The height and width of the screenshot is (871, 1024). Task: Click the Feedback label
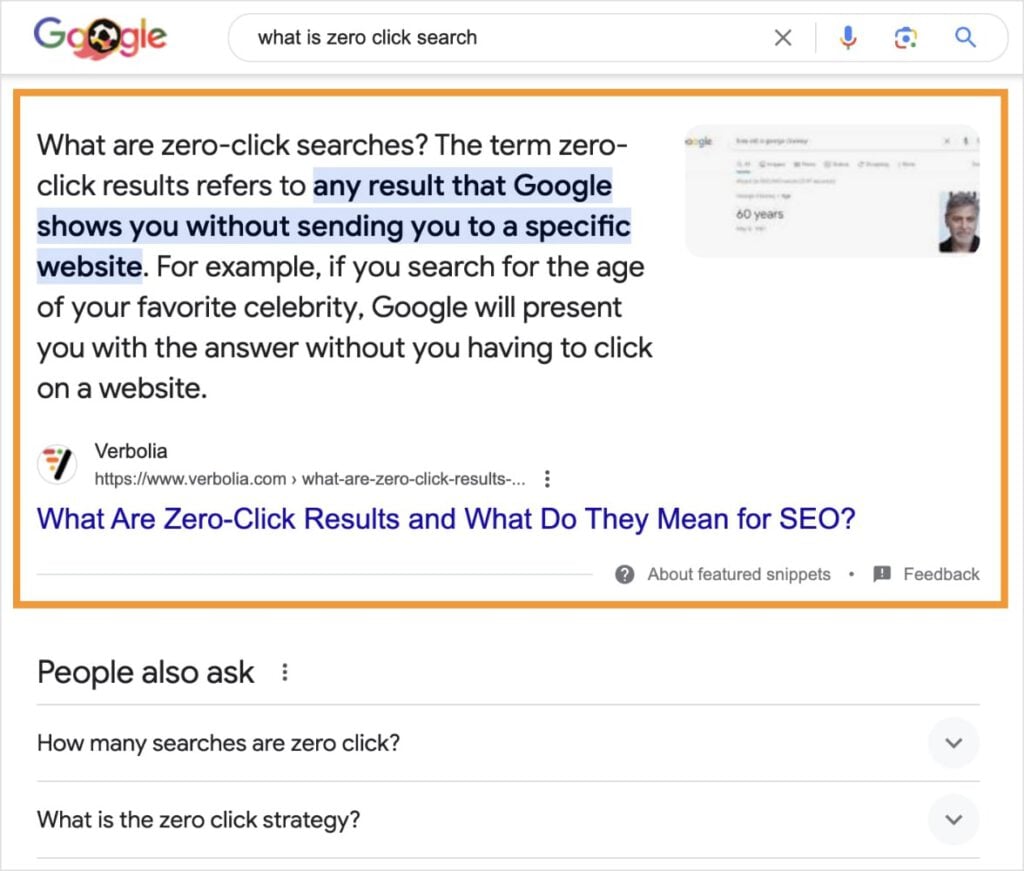point(940,574)
